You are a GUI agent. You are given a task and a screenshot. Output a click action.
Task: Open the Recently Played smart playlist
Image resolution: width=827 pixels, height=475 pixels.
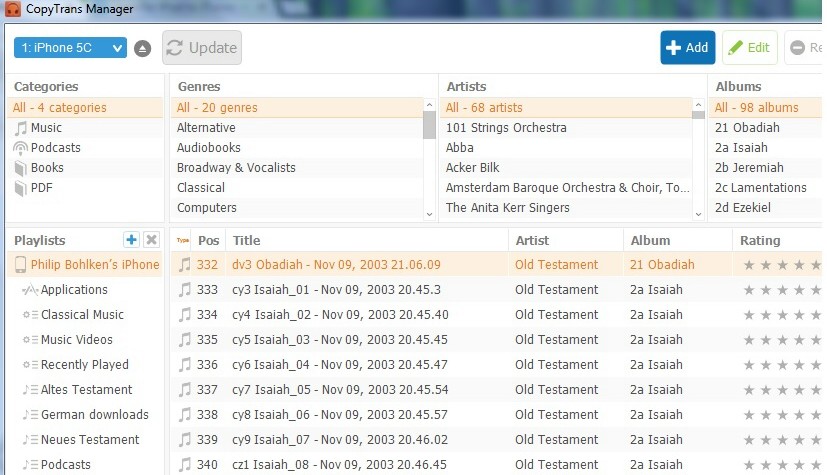(x=85, y=365)
